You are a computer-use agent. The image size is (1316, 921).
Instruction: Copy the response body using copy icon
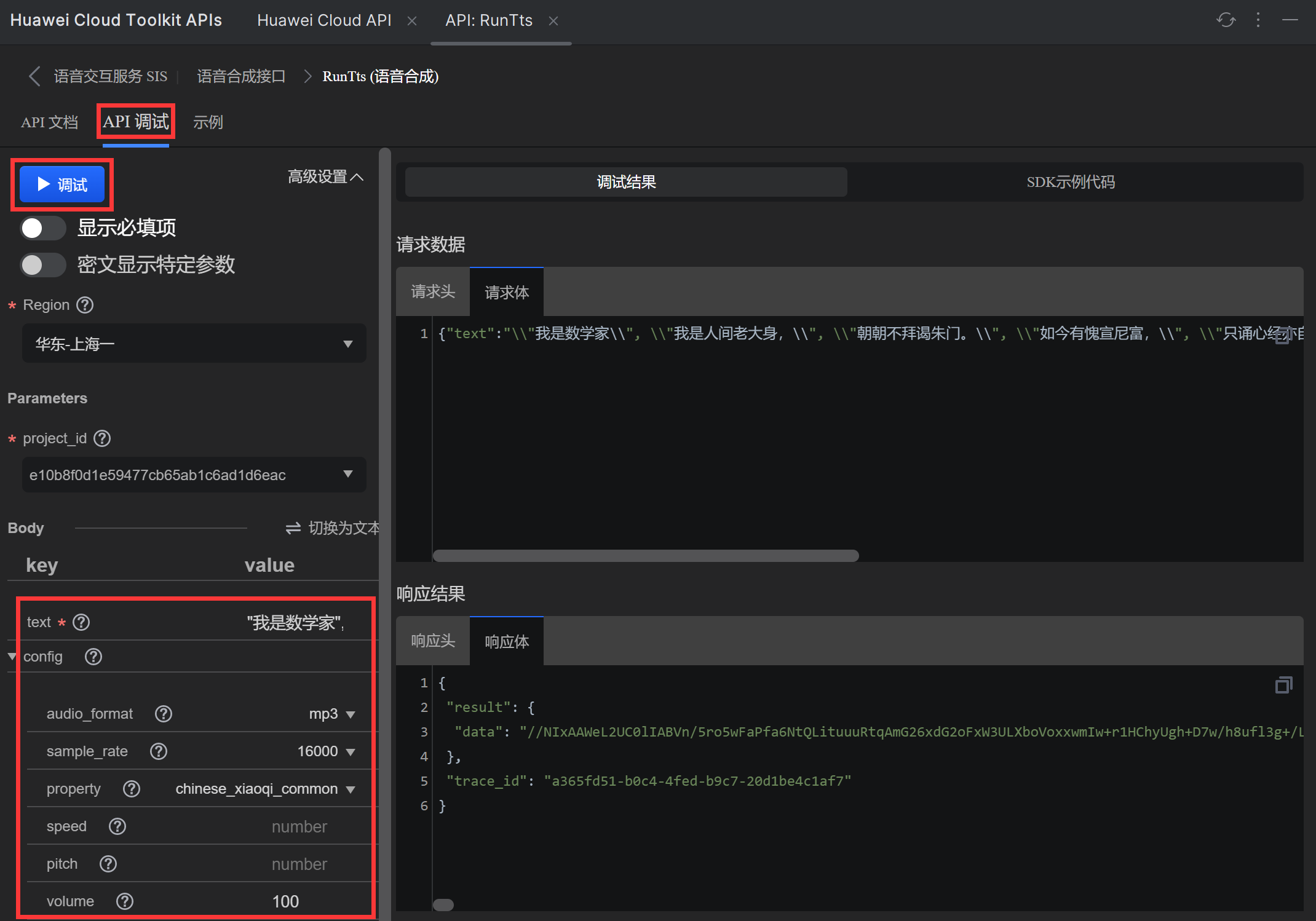point(1283,685)
